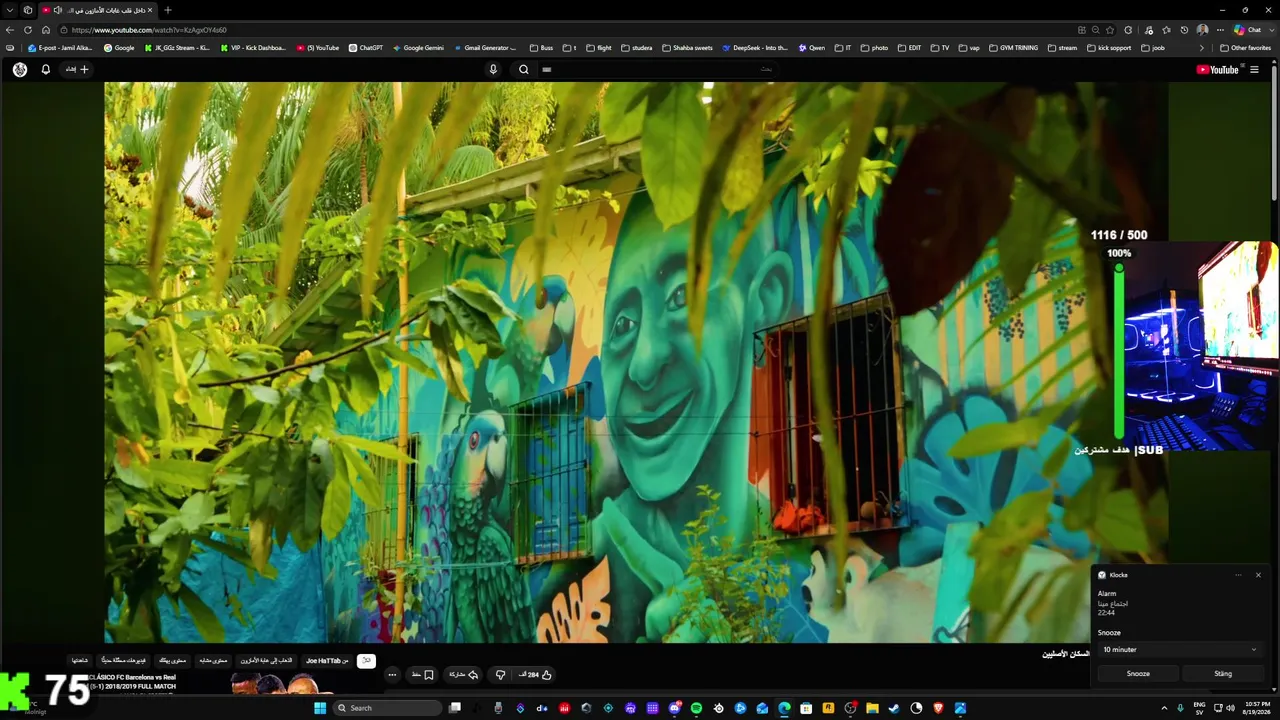Click the Windows taskbar Search box

click(387, 708)
